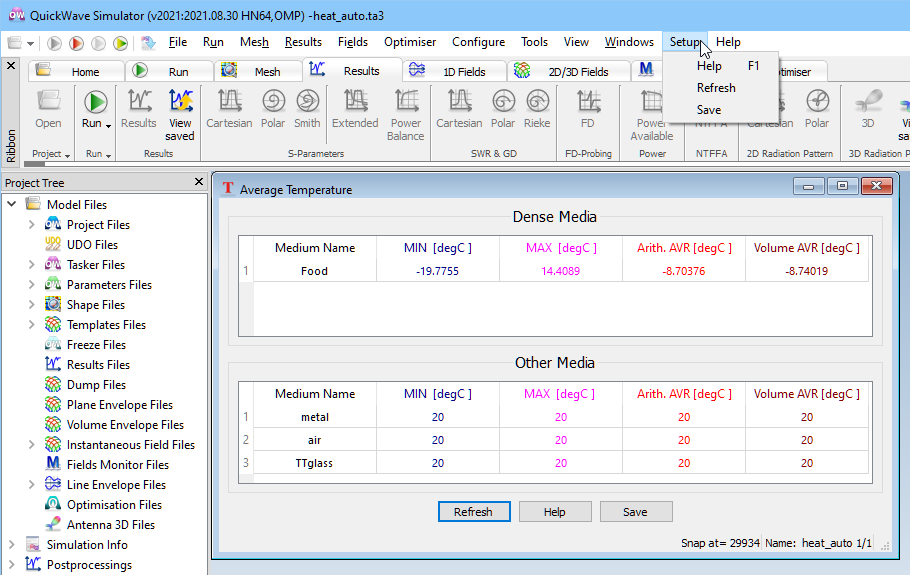Click Refresh in Average Temperature window
The width and height of the screenshot is (910, 575).
(474, 512)
